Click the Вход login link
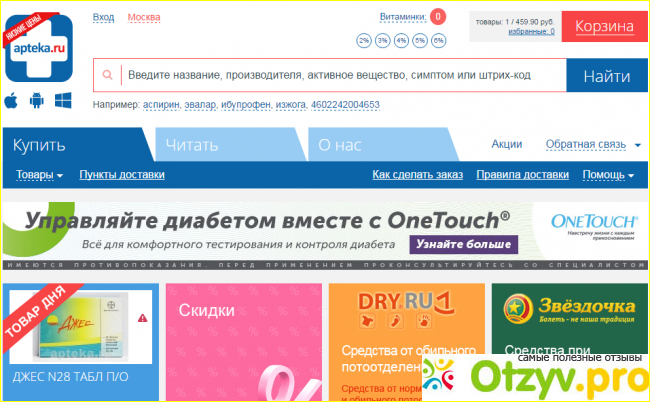This screenshot has width=650, height=402. click(x=103, y=18)
